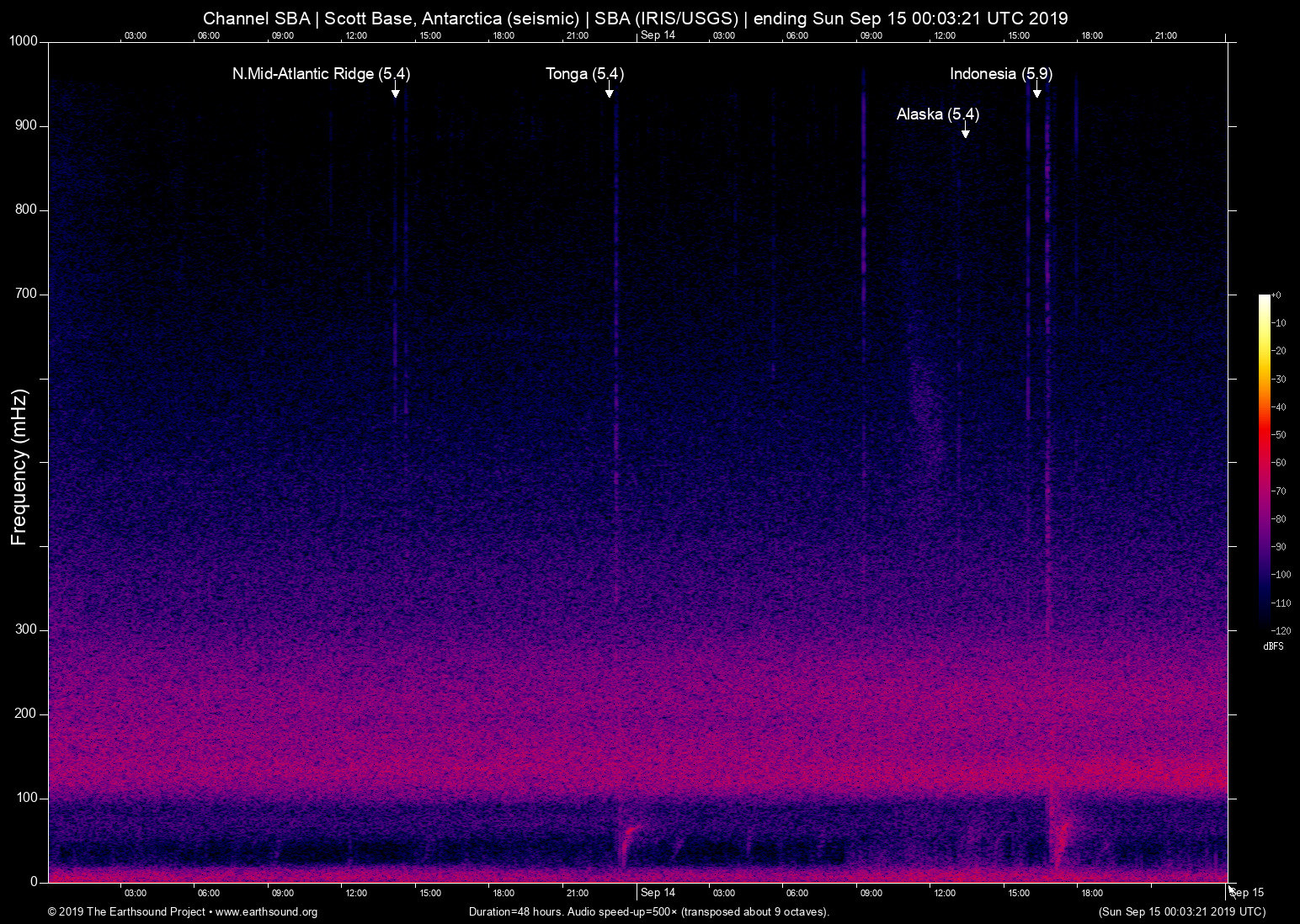
Task: Select the Tonga (5.4) event arrow
Action: click(609, 93)
